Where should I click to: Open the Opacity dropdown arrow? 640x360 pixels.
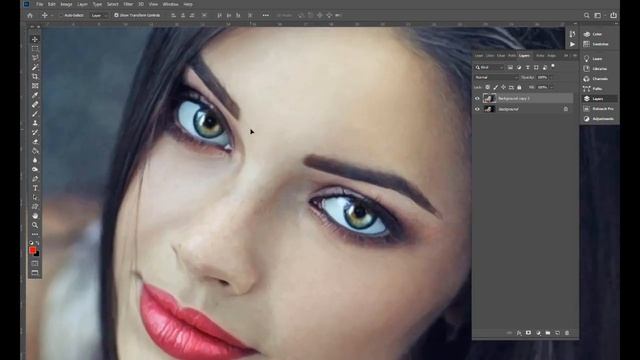551,77
